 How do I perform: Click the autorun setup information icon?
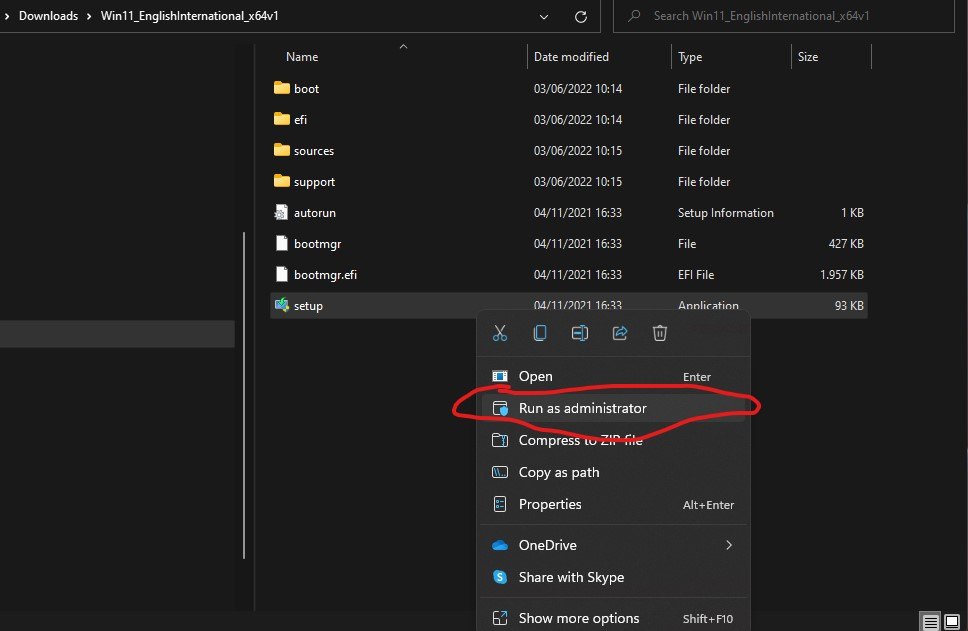tap(281, 212)
